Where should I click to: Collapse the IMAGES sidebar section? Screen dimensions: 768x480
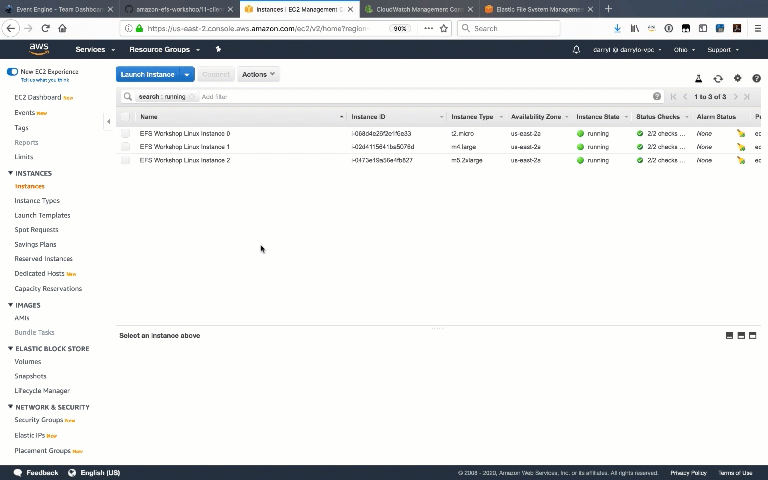coord(10,305)
